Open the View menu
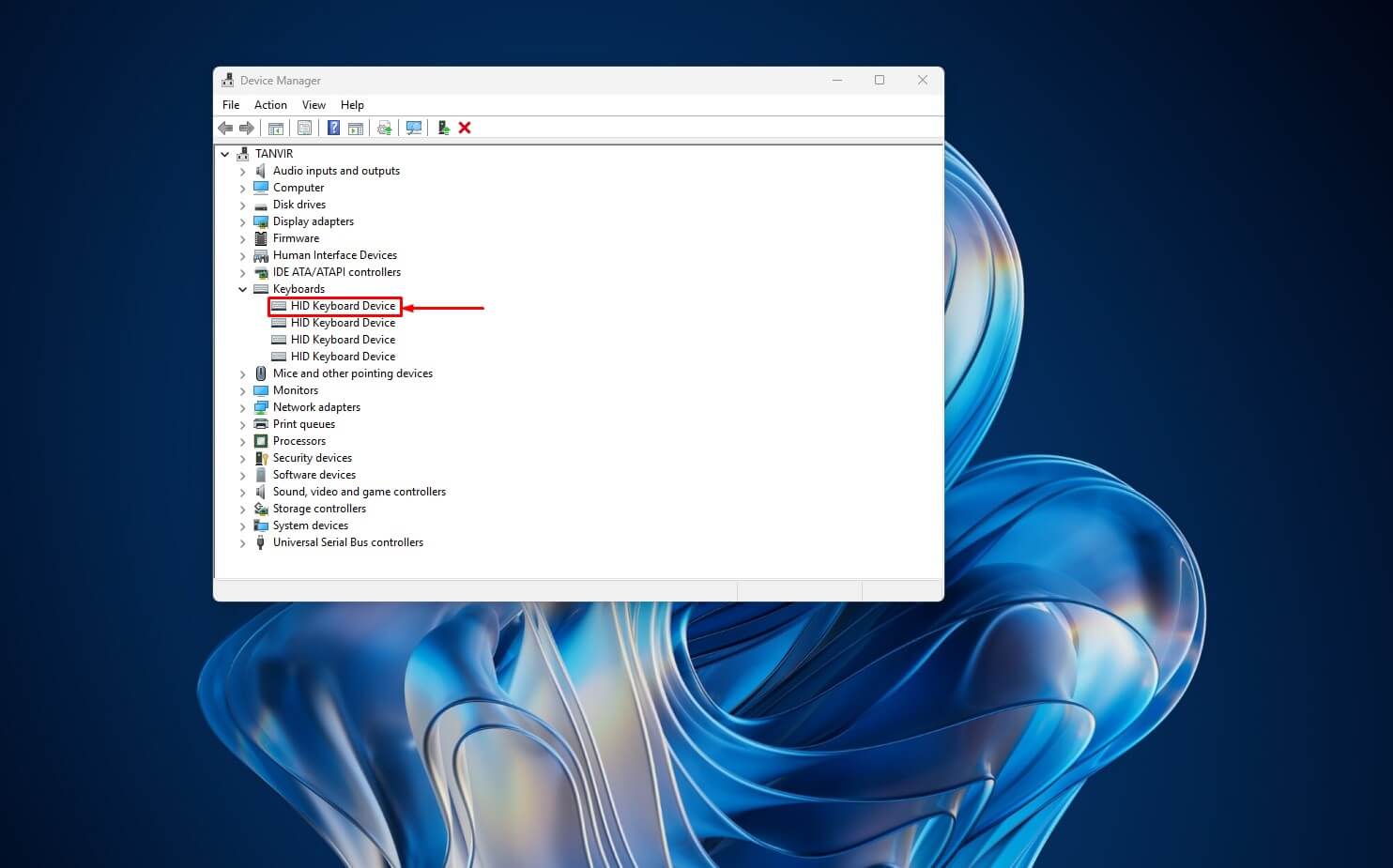 (314, 105)
